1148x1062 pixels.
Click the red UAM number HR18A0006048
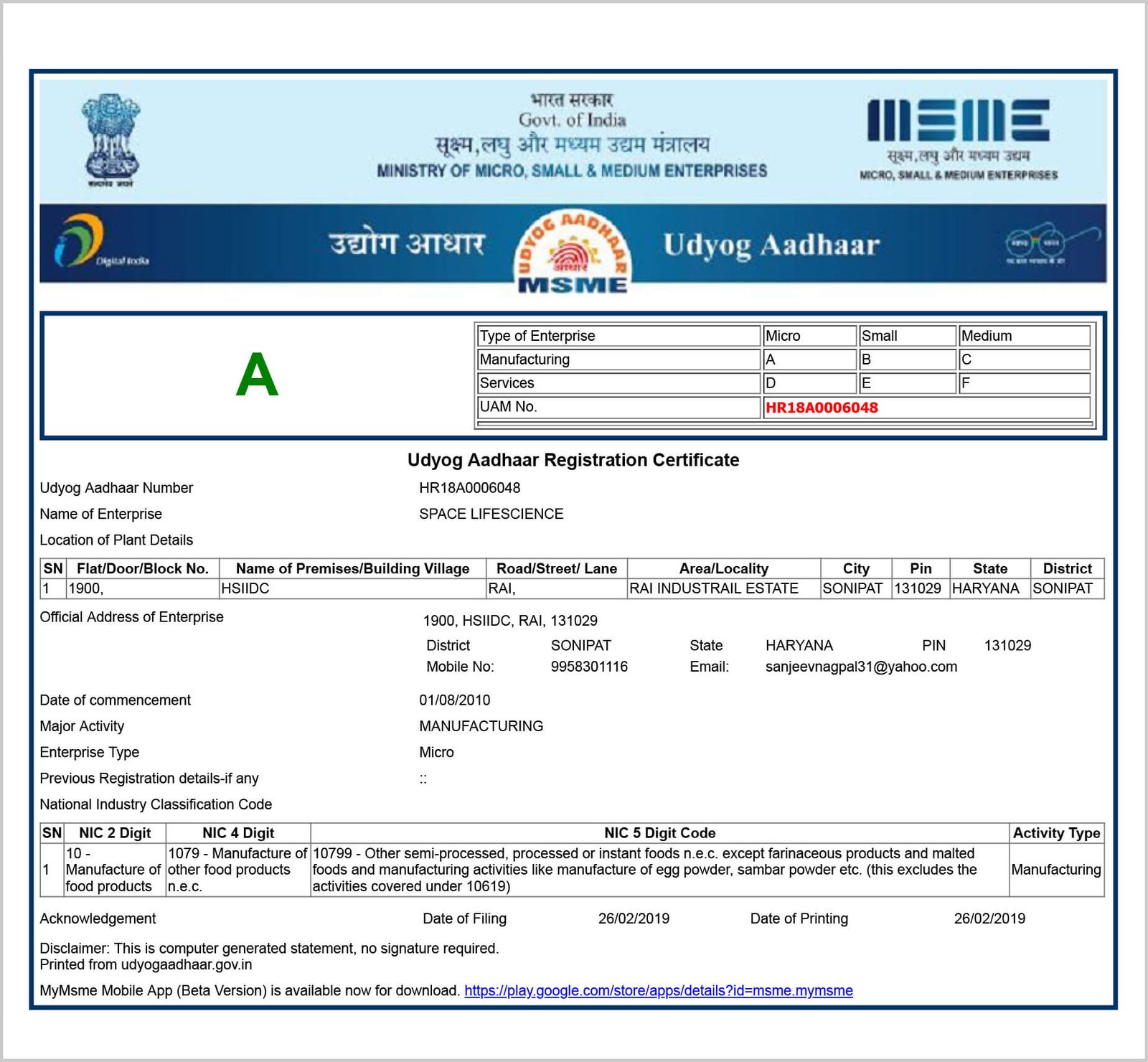822,408
